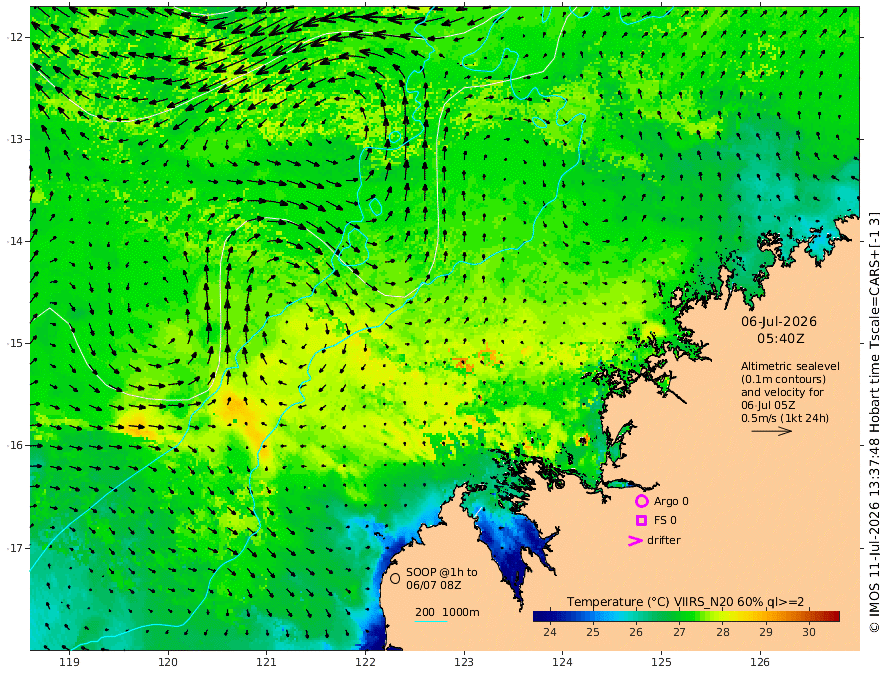
Task: Click the 'Argo 0' legend label
Action: pyautogui.click(x=671, y=501)
